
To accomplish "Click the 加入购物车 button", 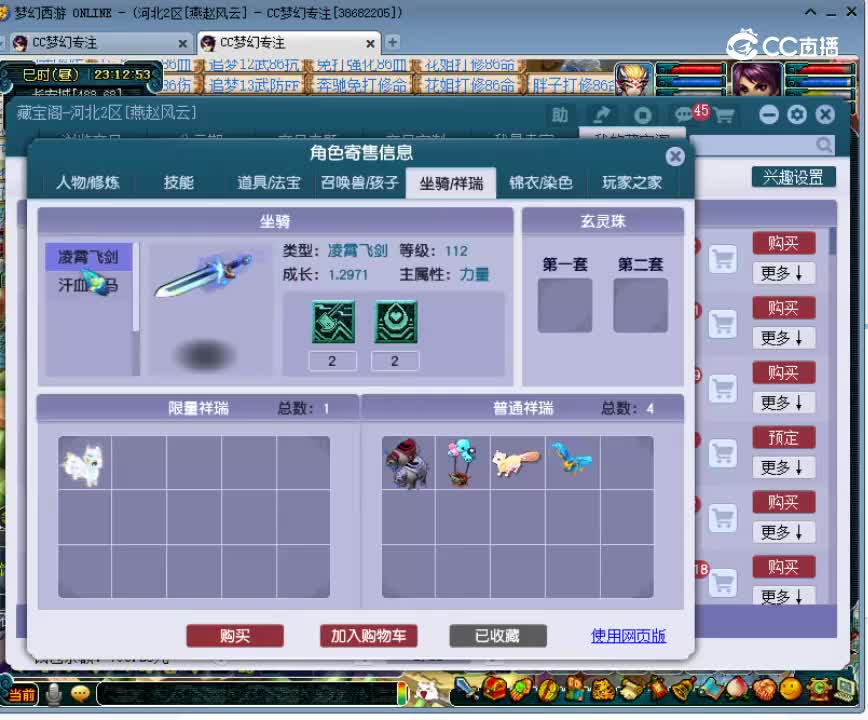I will [x=368, y=635].
